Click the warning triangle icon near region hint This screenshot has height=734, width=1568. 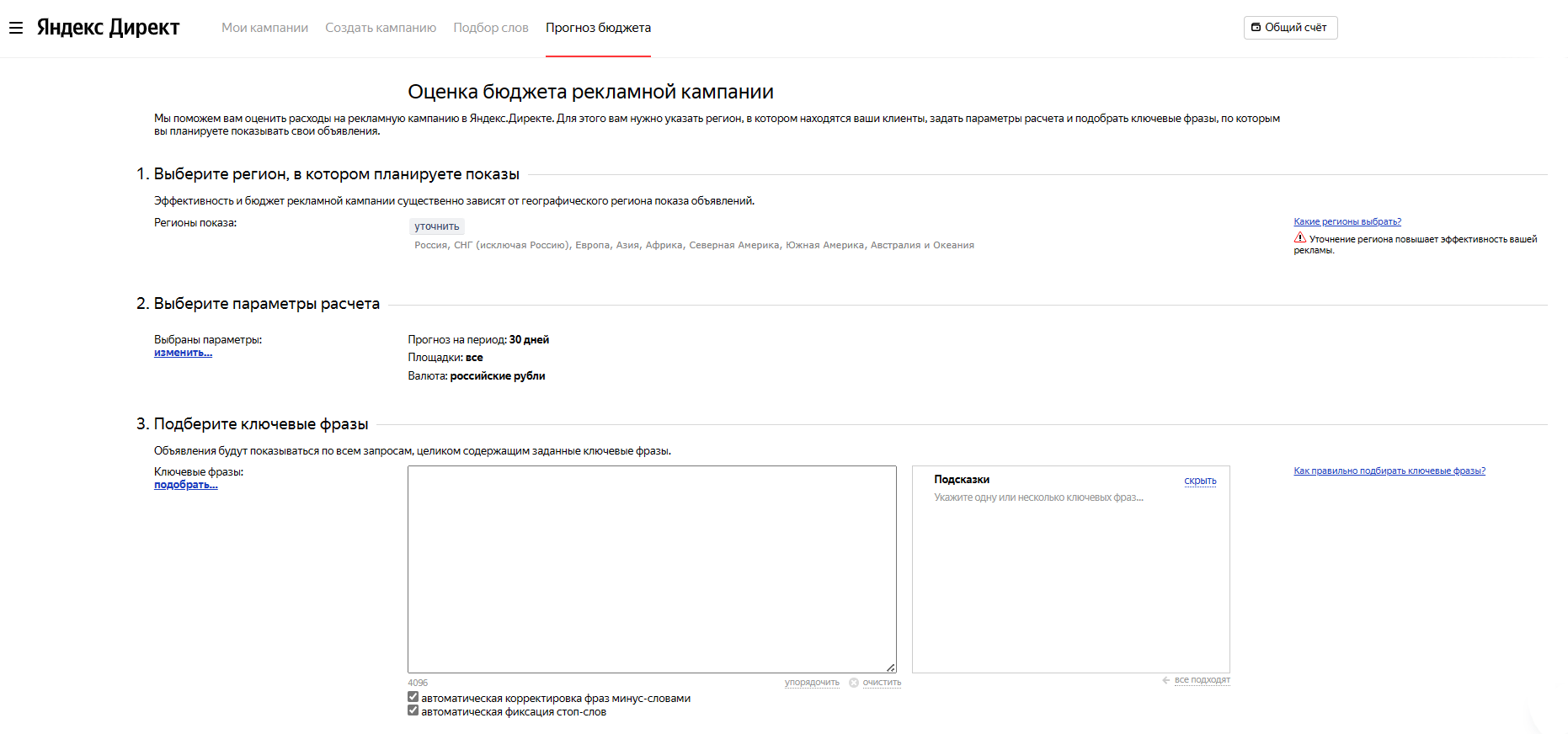point(1300,238)
